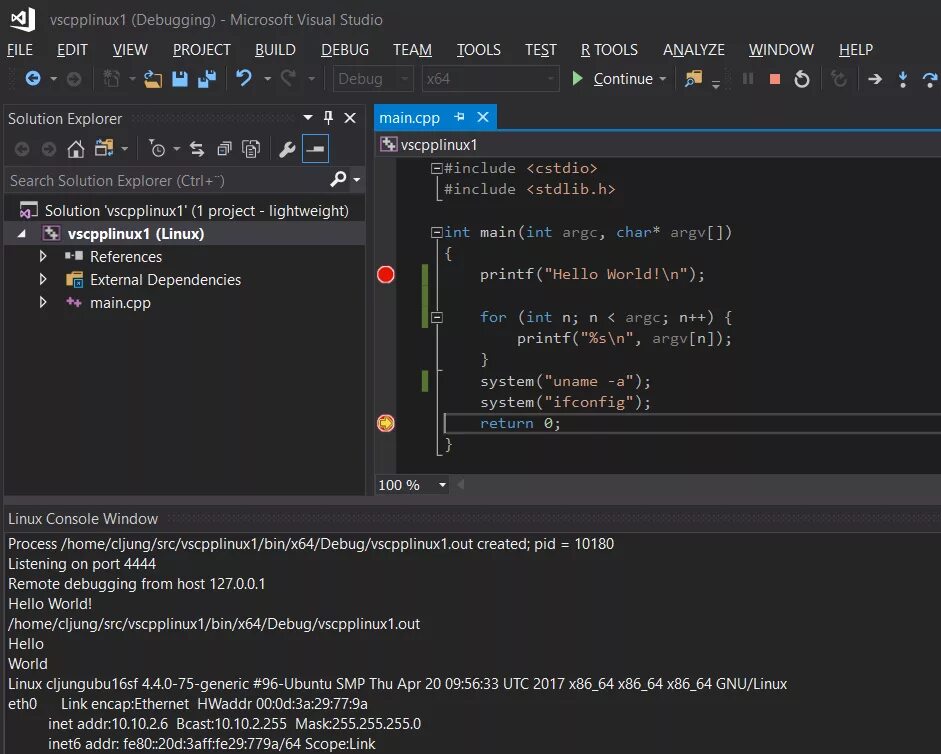This screenshot has width=941, height=754.
Task: Click the Linux Console Window title
Action: coord(83,519)
